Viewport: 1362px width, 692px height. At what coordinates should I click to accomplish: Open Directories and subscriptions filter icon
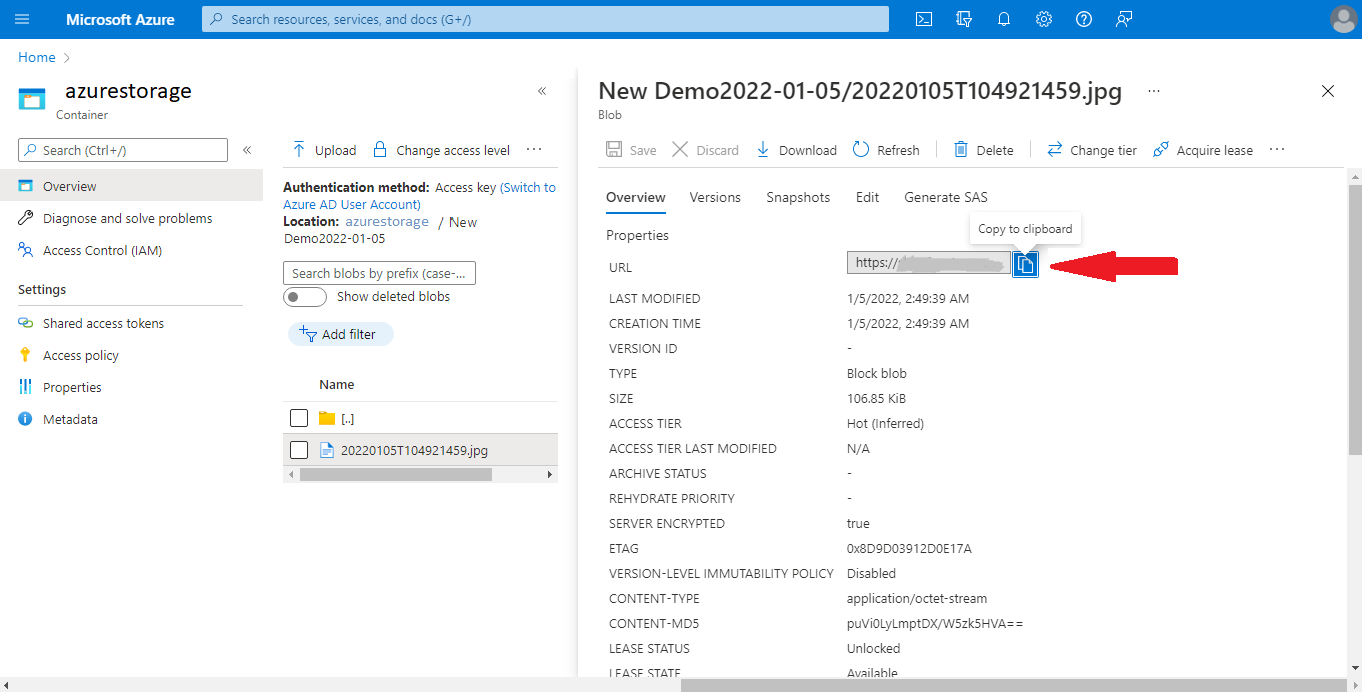point(964,19)
